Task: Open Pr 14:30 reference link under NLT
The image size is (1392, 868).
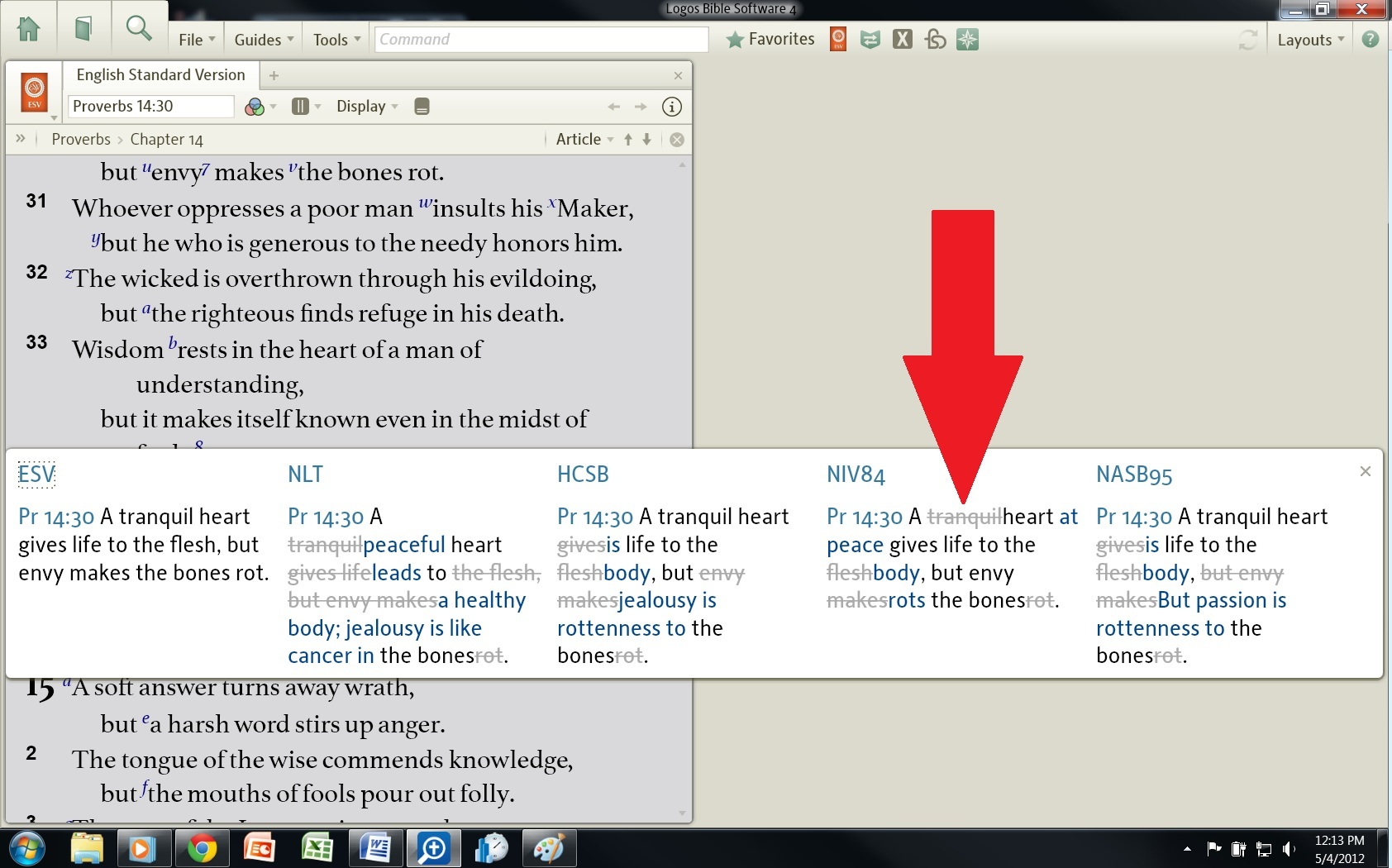Action: coord(326,517)
